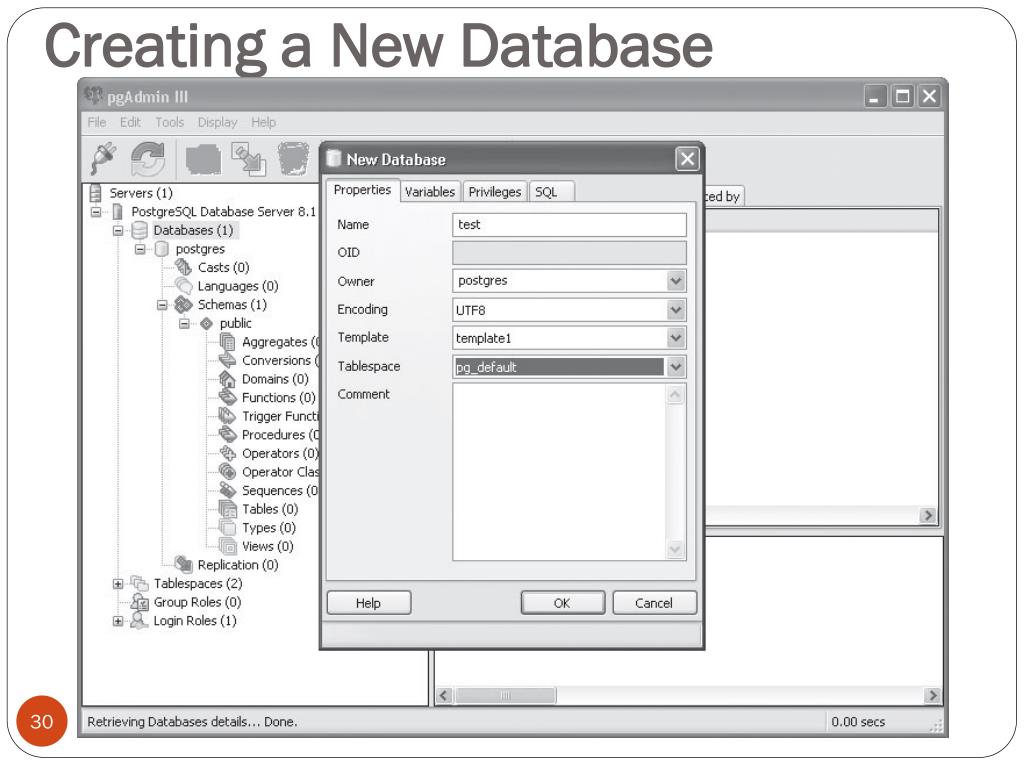Switch to the Variables tab
Screen dimensions: 1024x768
[429, 191]
